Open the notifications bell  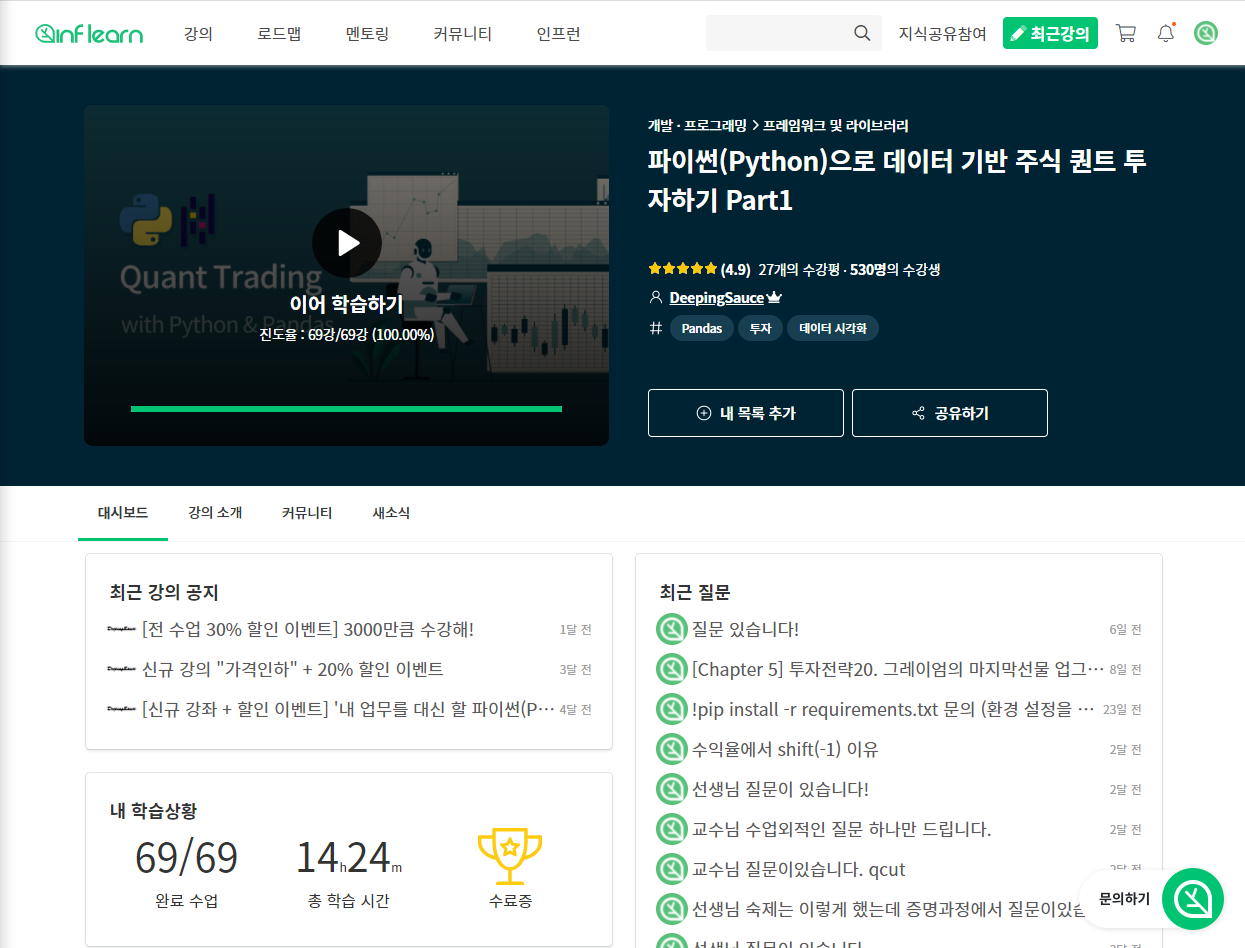coord(1166,33)
